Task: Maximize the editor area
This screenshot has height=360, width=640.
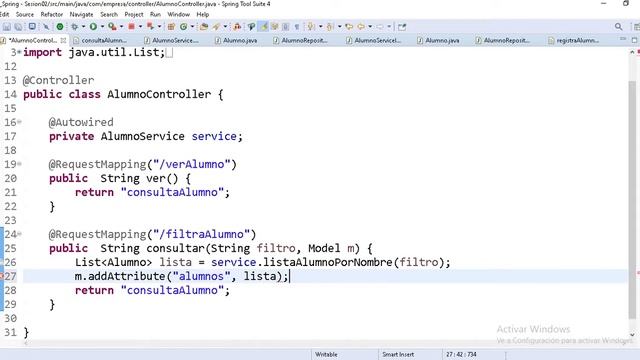Action: click(x=634, y=40)
